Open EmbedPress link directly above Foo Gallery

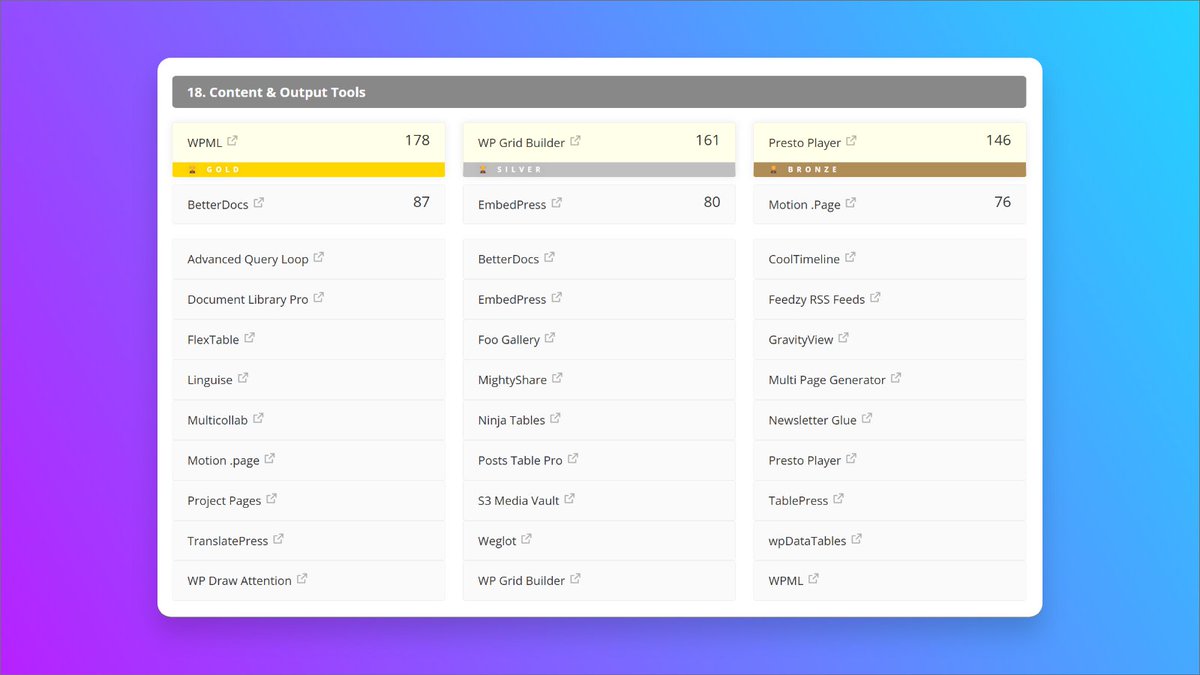512,299
